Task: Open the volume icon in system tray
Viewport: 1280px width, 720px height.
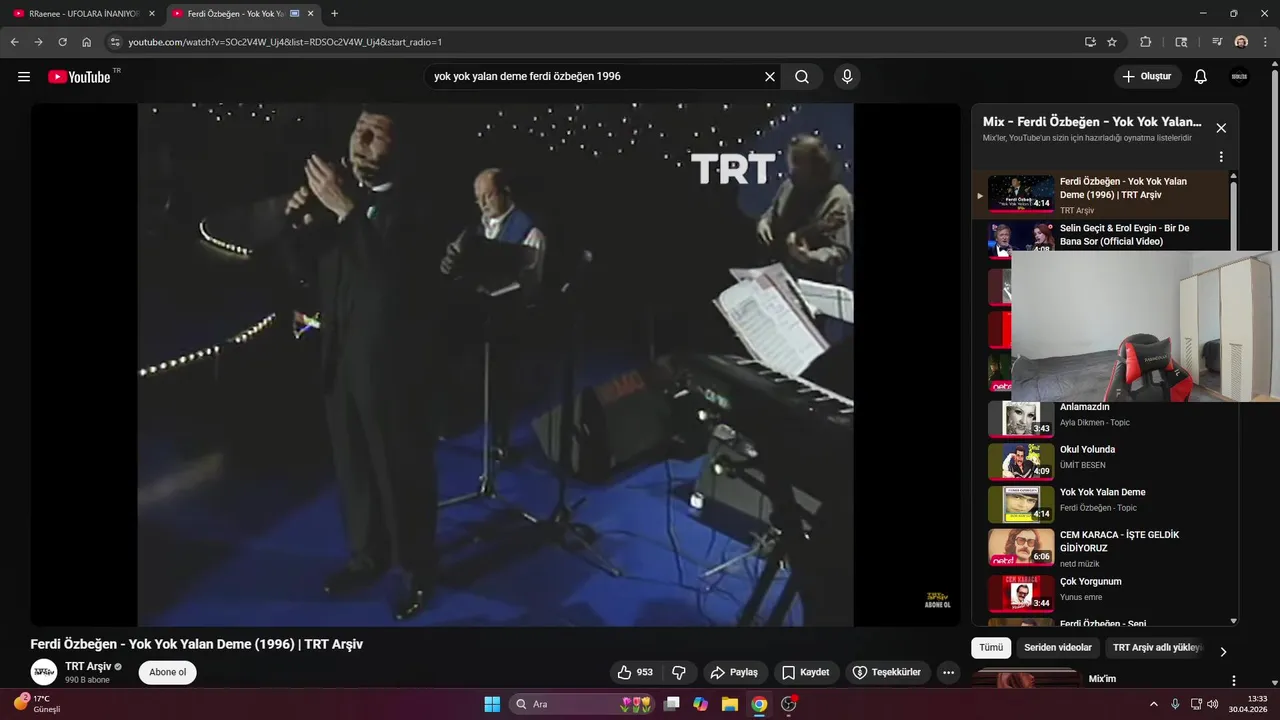Action: tap(1213, 704)
